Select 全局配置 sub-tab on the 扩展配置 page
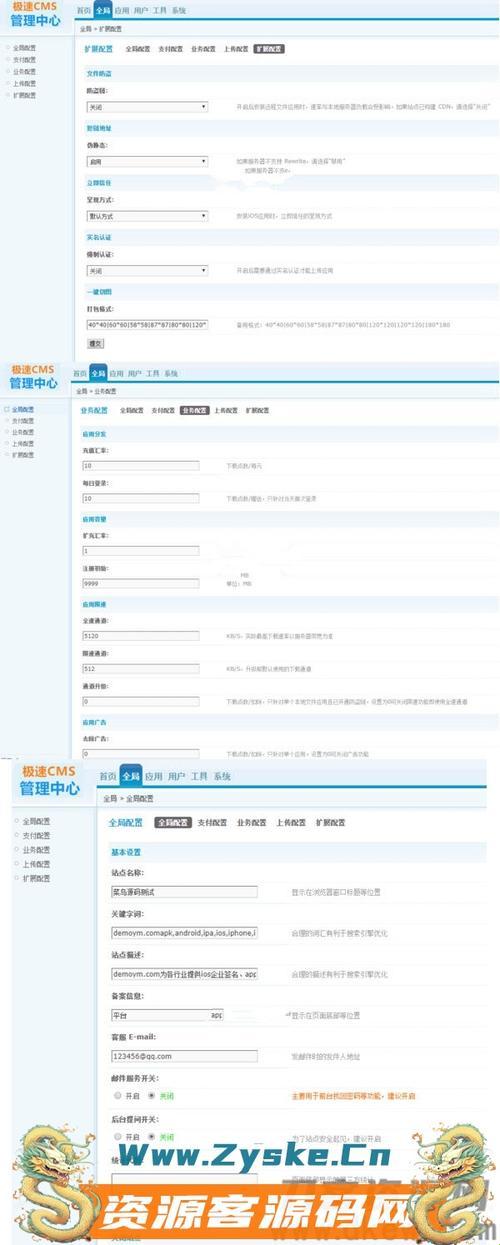The height and width of the screenshot is (1245, 500). [x=138, y=48]
